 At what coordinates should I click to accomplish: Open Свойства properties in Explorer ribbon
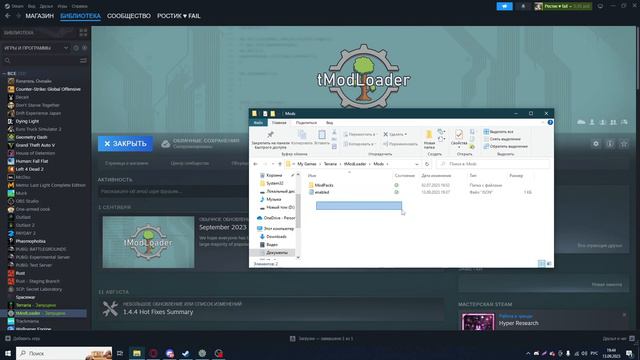click(459, 138)
